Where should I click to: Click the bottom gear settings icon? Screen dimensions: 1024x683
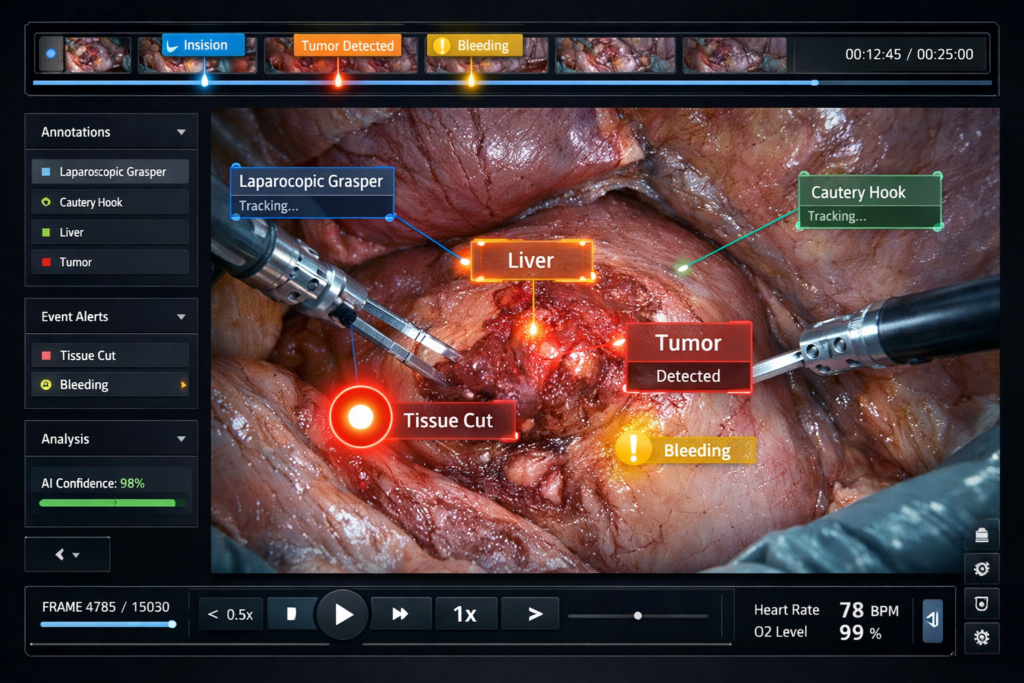pos(981,637)
